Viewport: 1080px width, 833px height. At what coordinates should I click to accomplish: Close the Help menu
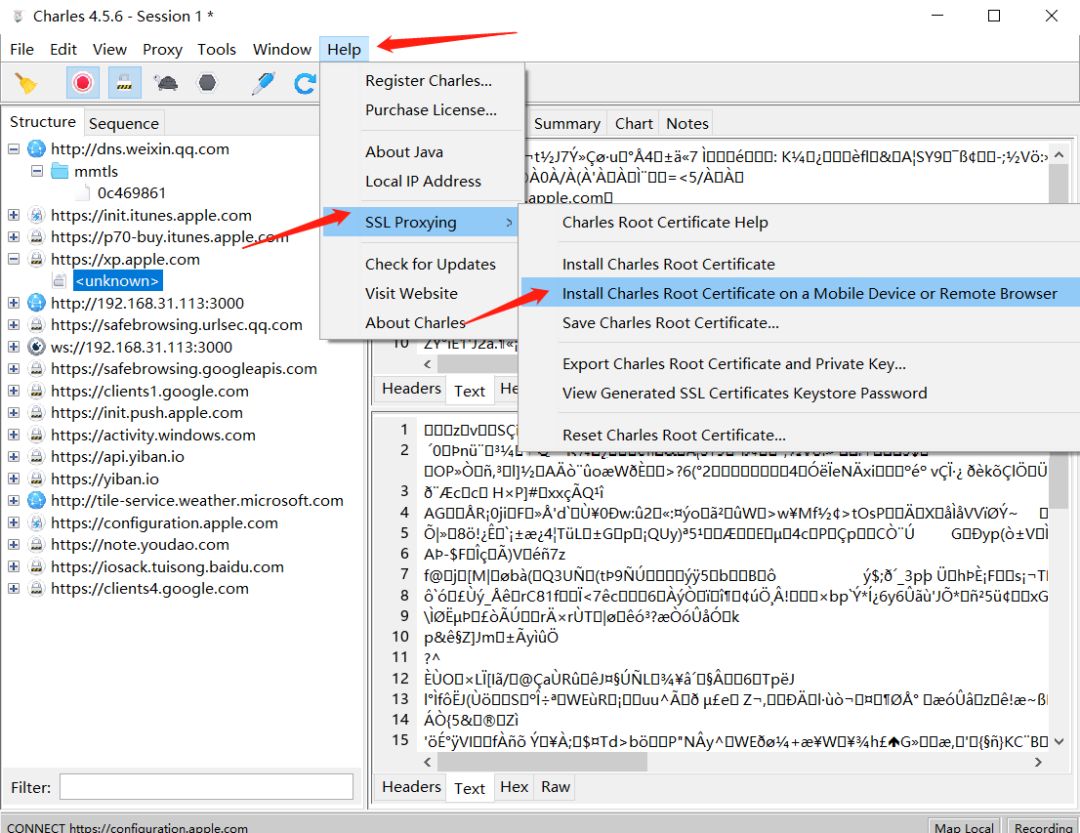coord(344,50)
